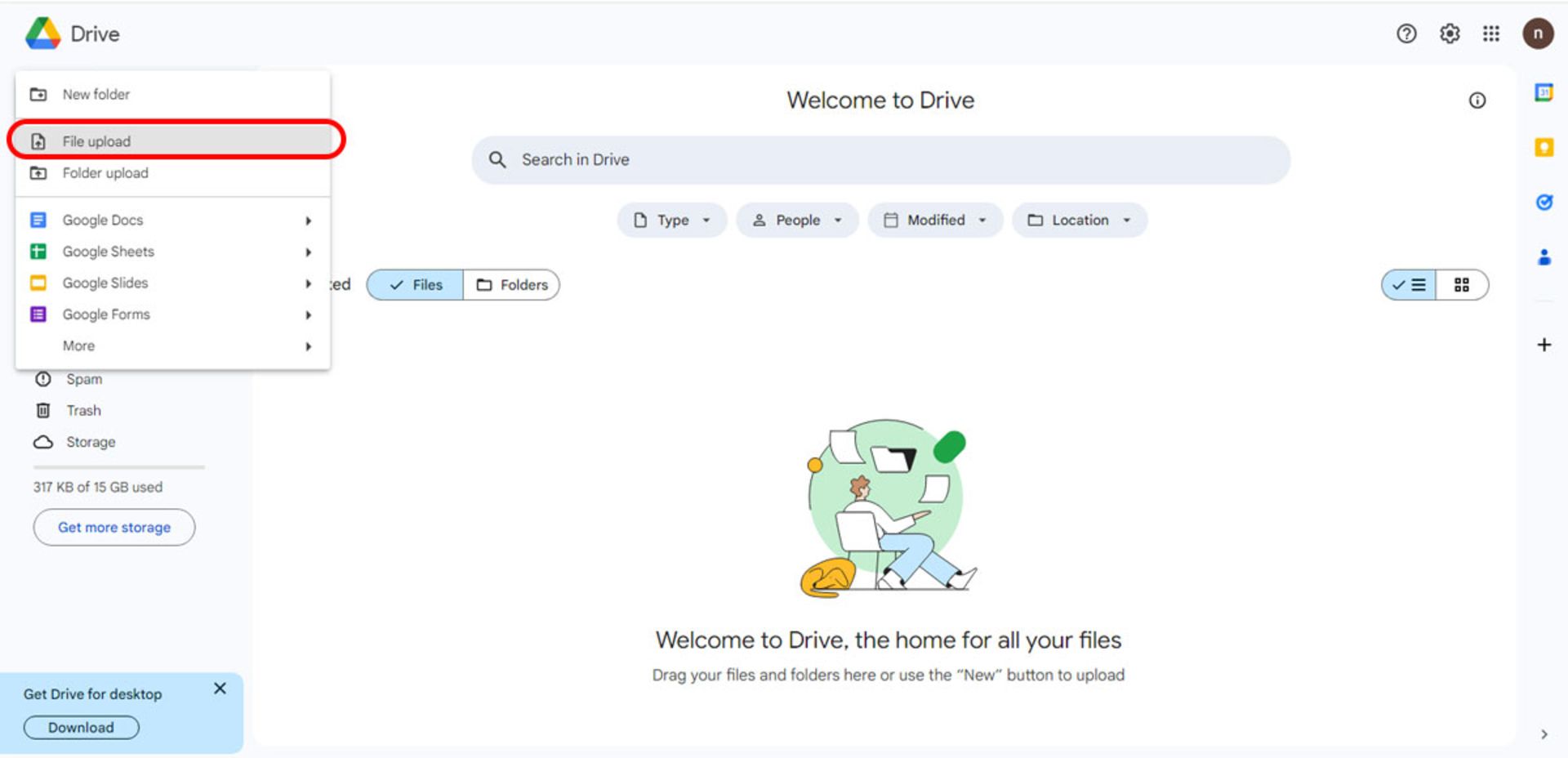Select File upload from the menu
Image resolution: width=1568 pixels, height=758 pixels.
pos(173,141)
